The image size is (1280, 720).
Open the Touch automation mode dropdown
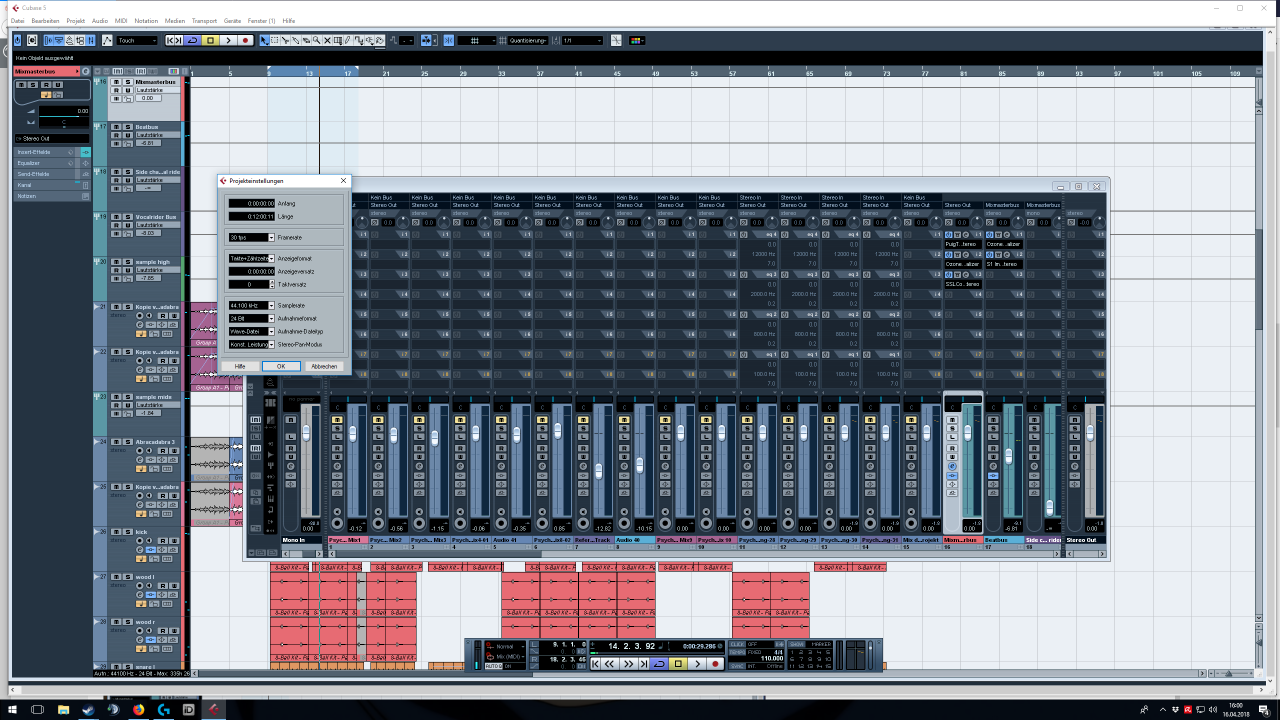coord(137,40)
